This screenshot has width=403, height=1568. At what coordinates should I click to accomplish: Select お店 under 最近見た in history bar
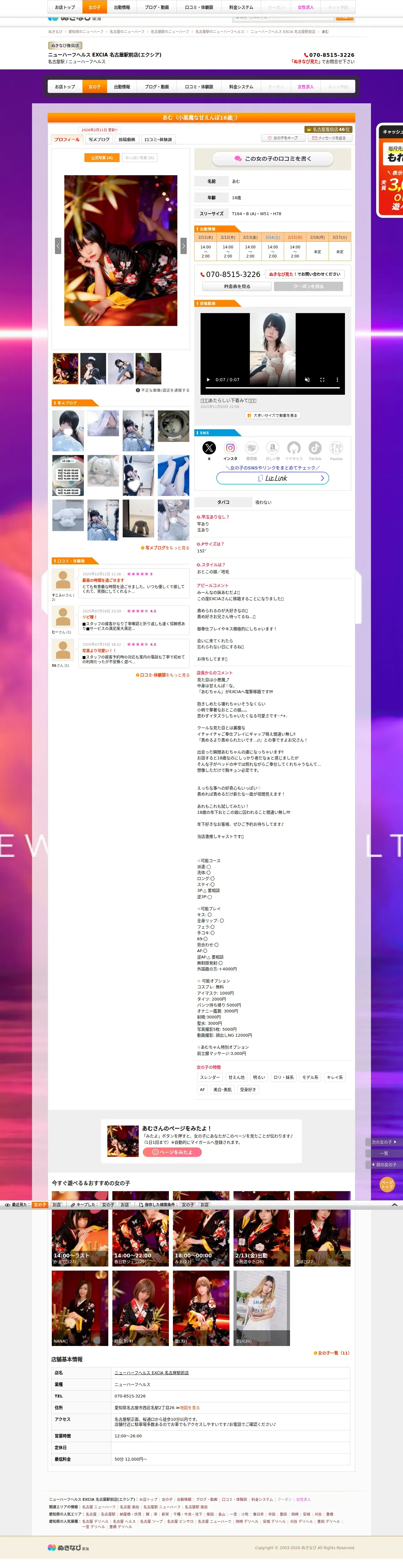pos(56,1205)
